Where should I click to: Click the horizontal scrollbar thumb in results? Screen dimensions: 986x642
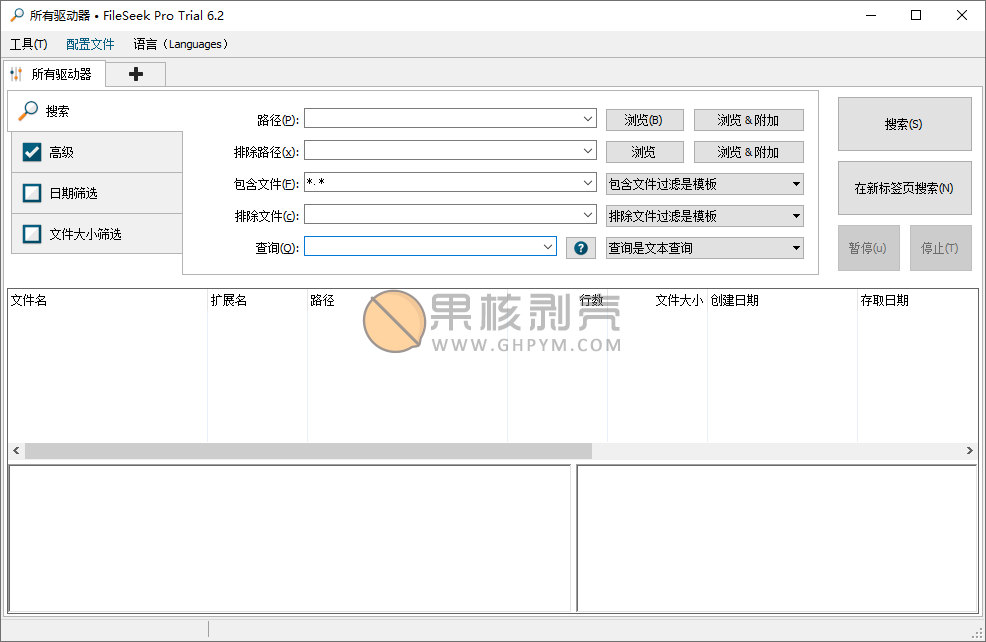tap(308, 450)
